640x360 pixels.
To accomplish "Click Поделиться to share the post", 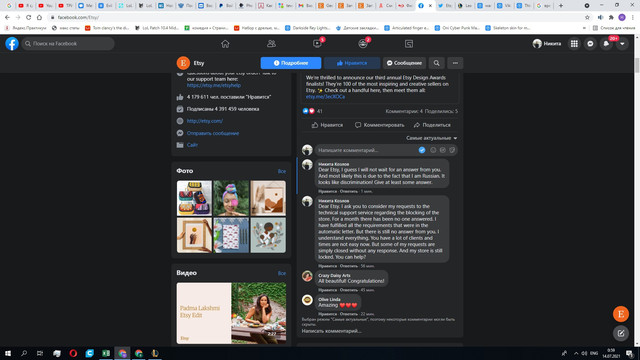I will point(432,125).
